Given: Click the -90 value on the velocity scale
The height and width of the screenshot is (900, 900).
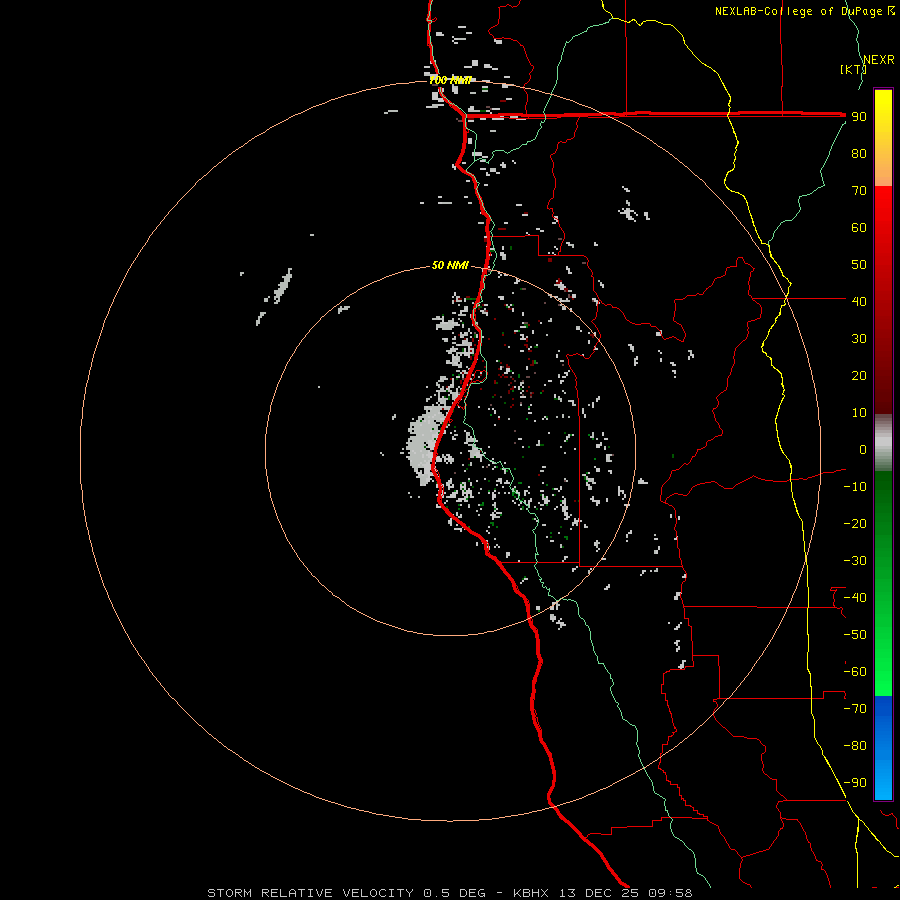Looking at the screenshot, I should pyautogui.click(x=855, y=782).
